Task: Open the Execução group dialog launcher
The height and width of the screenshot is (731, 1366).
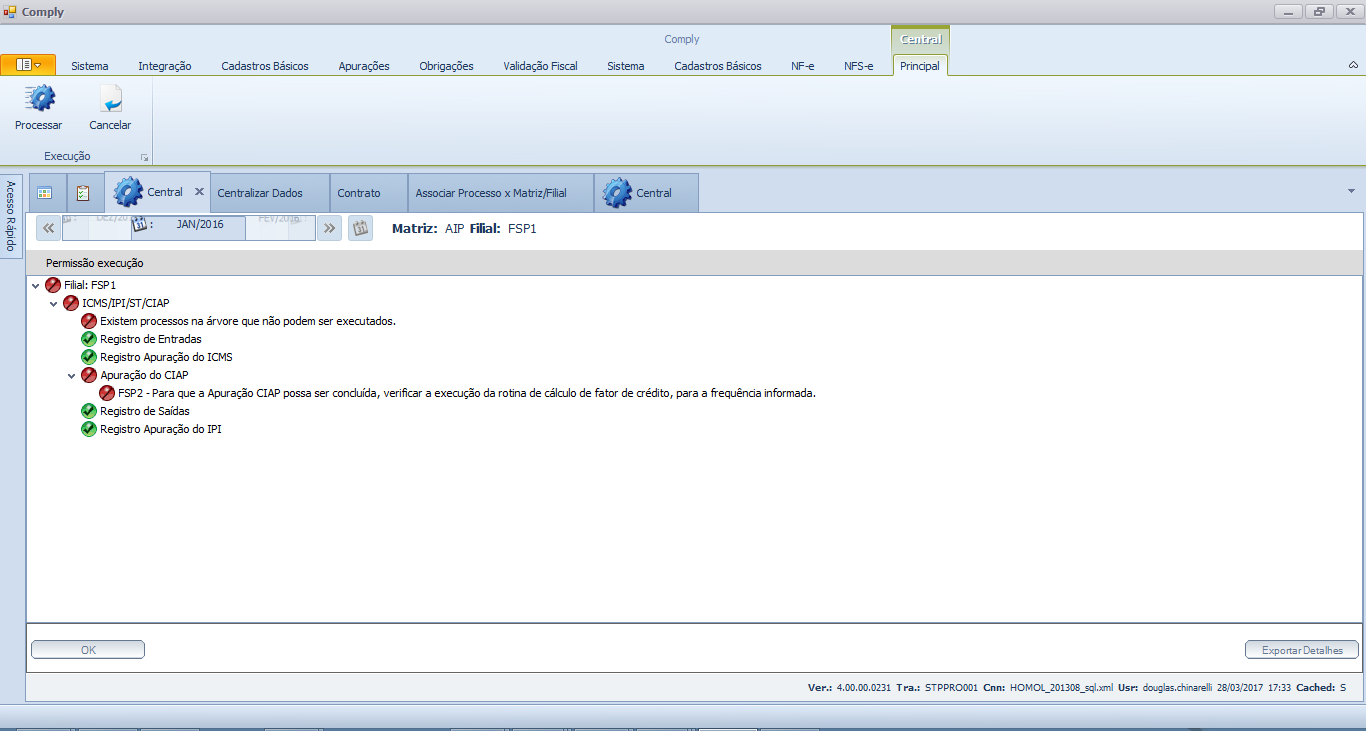Action: pos(144,157)
